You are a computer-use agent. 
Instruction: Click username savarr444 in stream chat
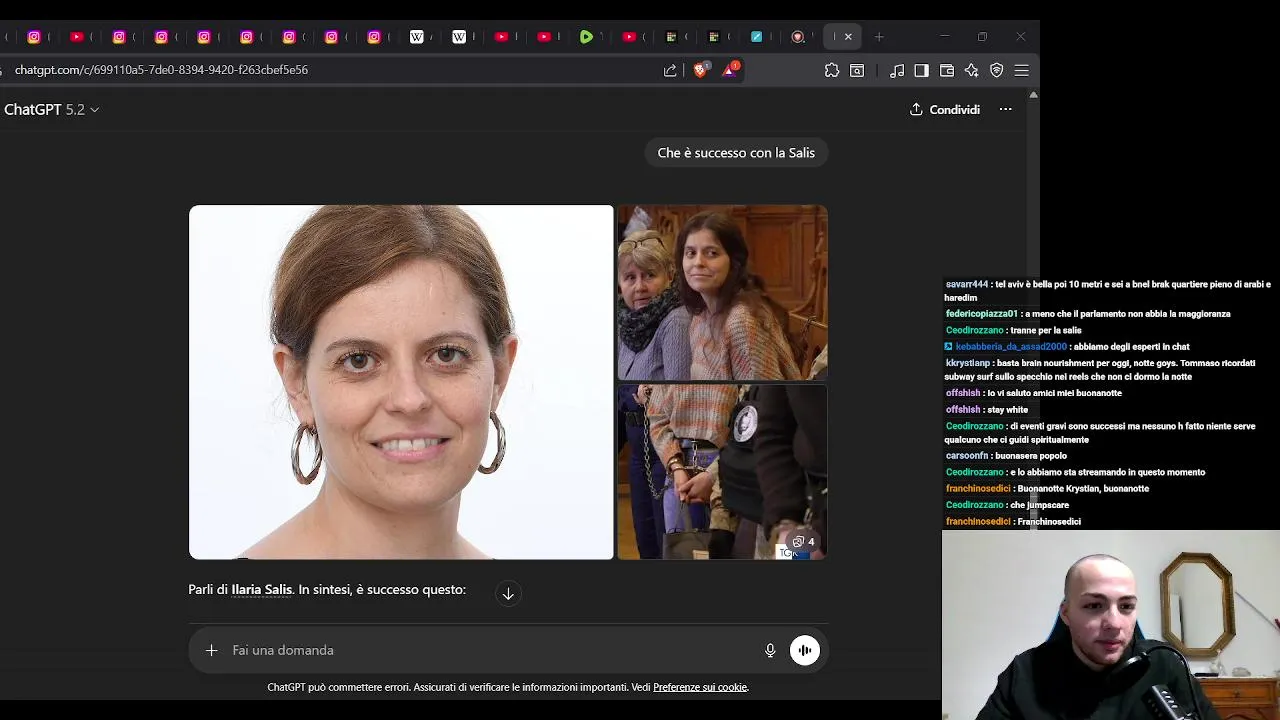pos(967,284)
